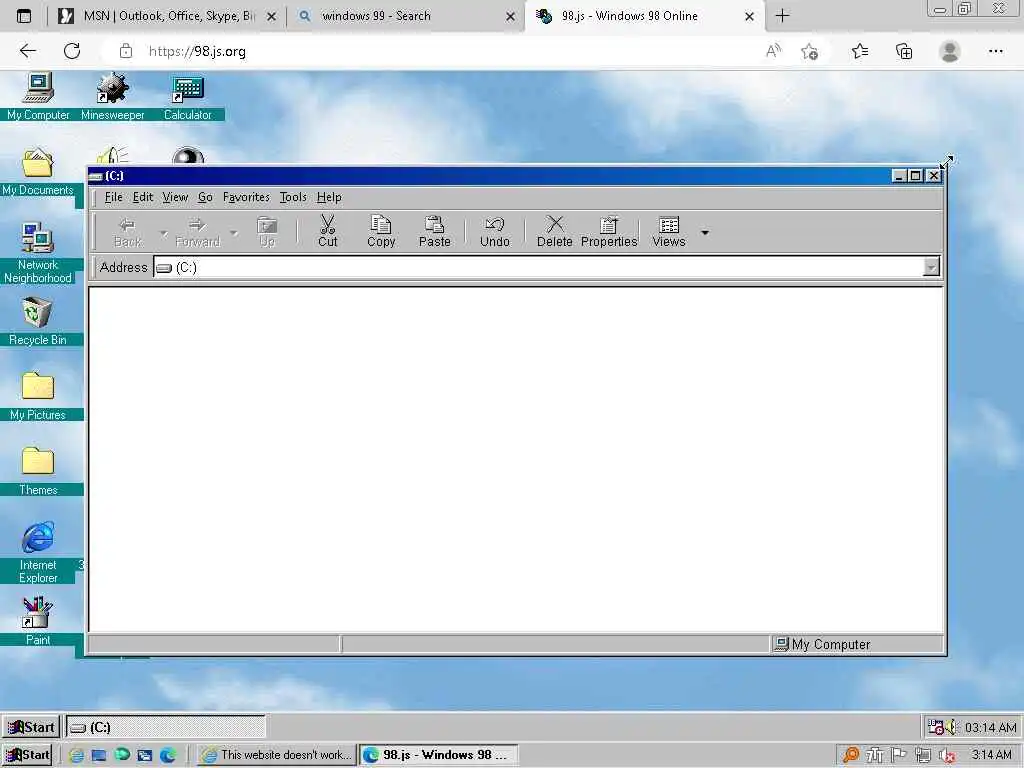This screenshot has width=1024, height=768.
Task: Expand the Views dropdown arrow
Action: [x=705, y=232]
